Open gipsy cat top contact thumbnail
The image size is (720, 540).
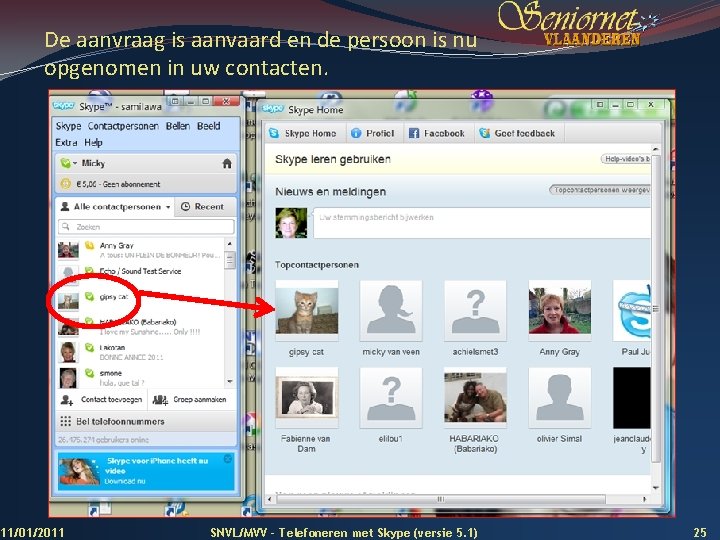click(x=307, y=310)
